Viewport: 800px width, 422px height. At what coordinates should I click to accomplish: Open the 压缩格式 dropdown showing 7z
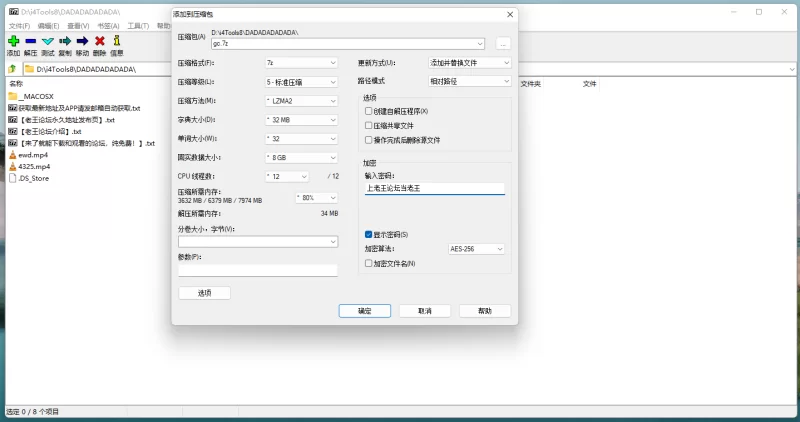click(x=302, y=63)
